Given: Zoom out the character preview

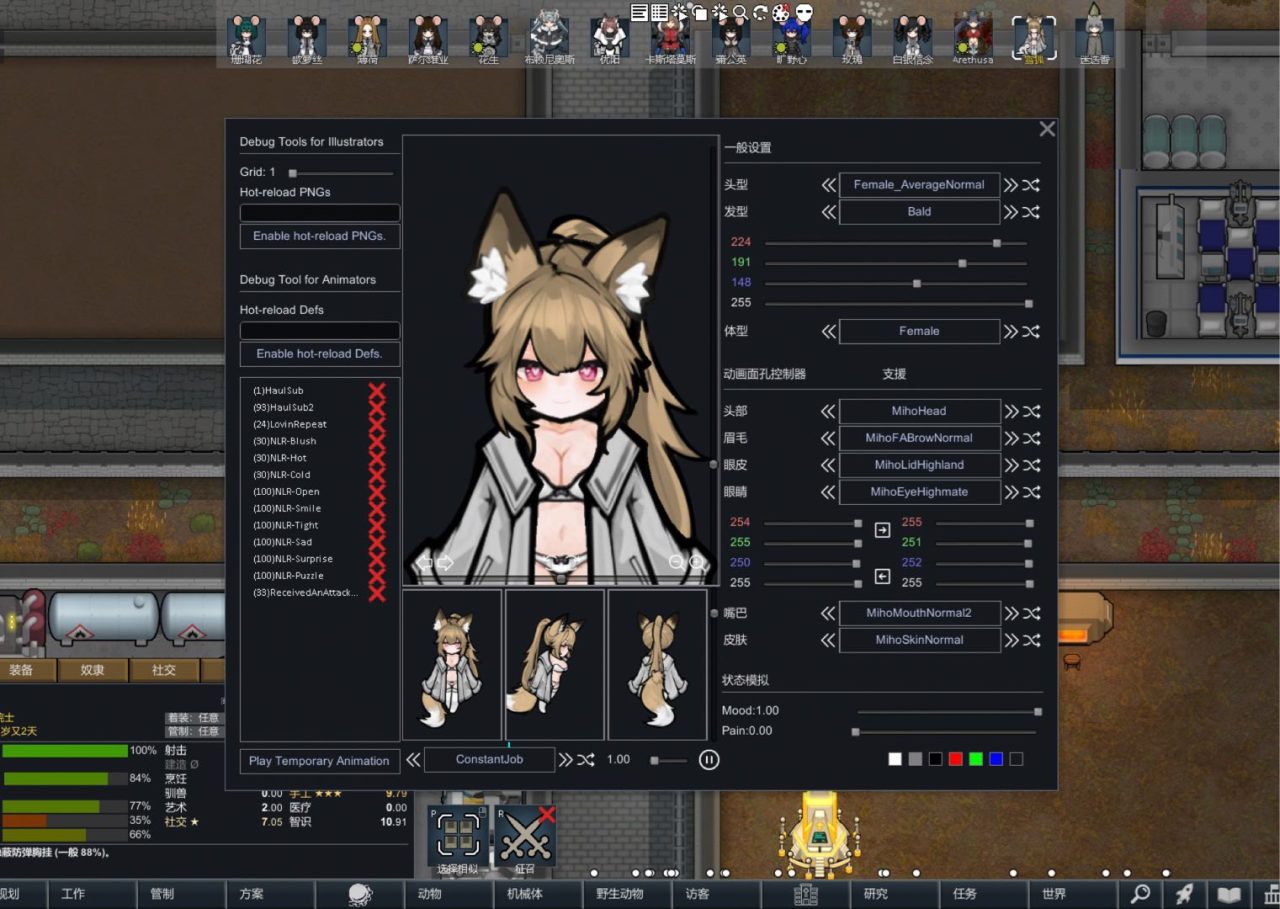Looking at the screenshot, I should point(677,563).
